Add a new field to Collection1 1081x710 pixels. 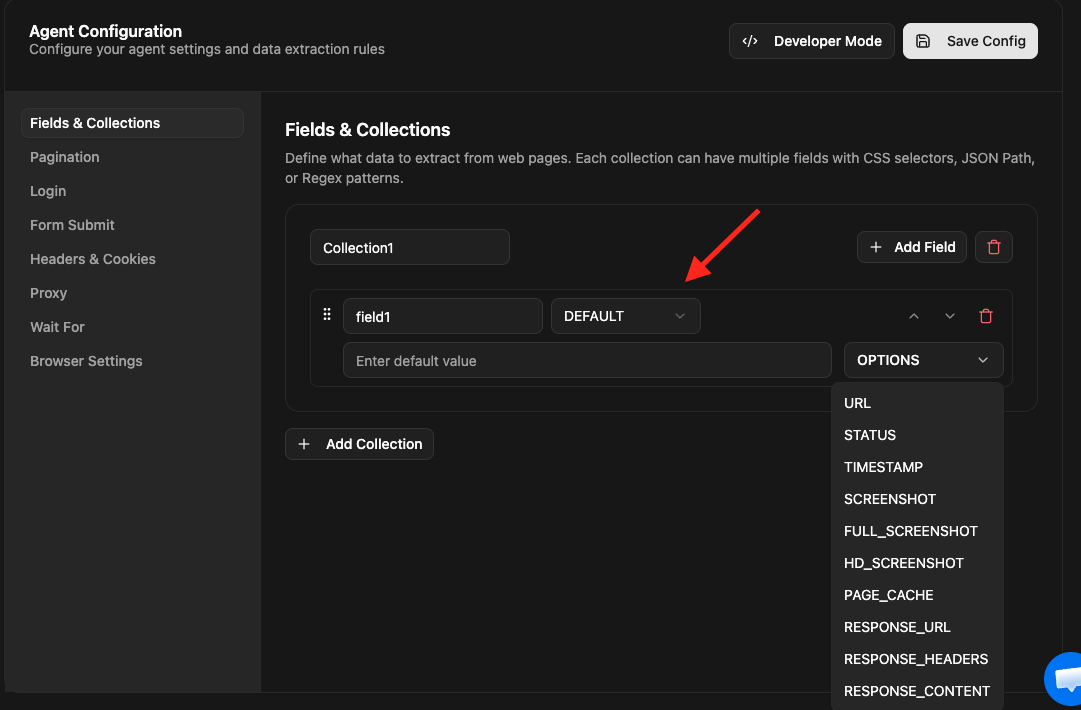tap(911, 247)
